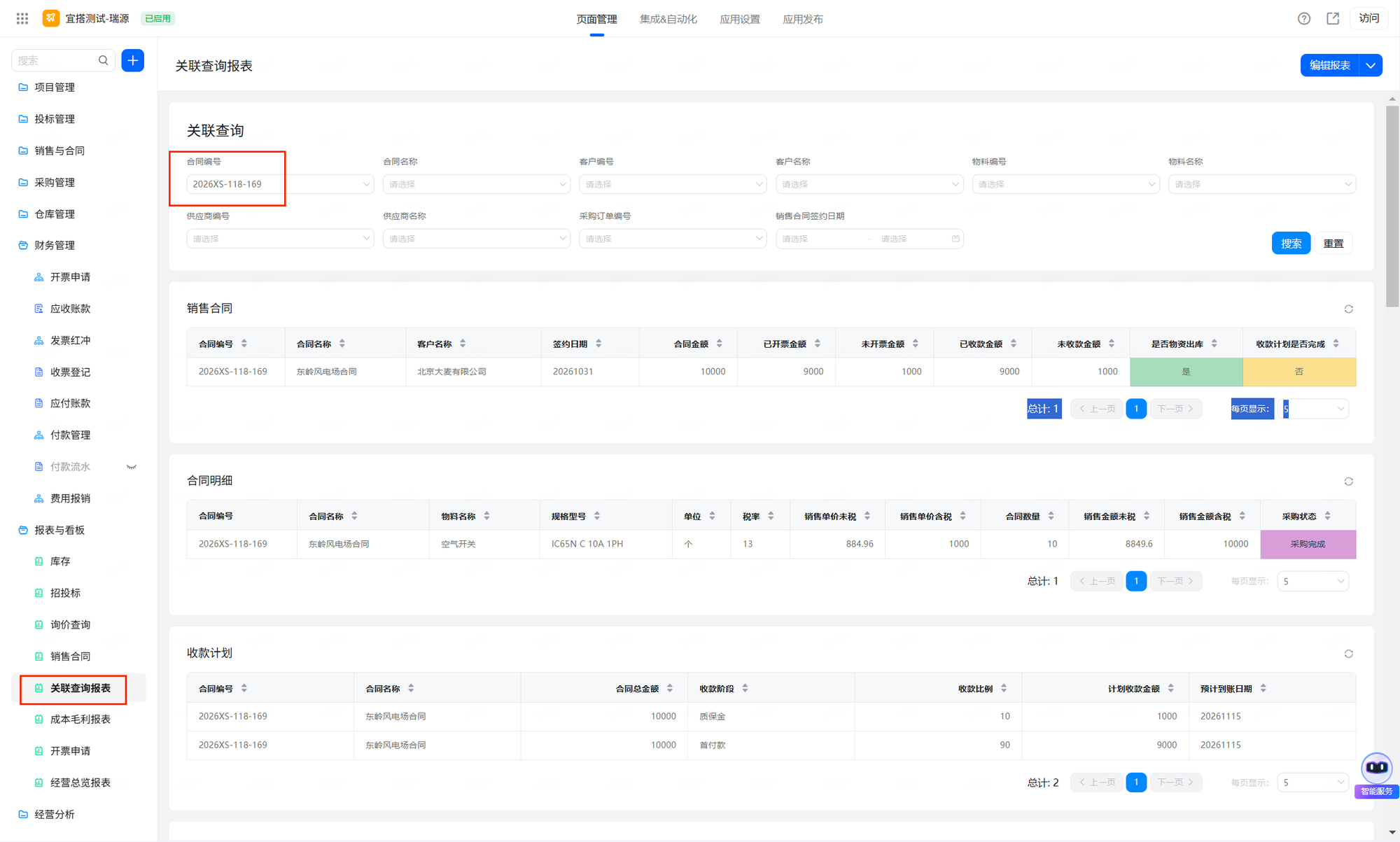Sort 销售合同 table by 合同金额
Screen dimensions: 1400x842
[x=720, y=344]
